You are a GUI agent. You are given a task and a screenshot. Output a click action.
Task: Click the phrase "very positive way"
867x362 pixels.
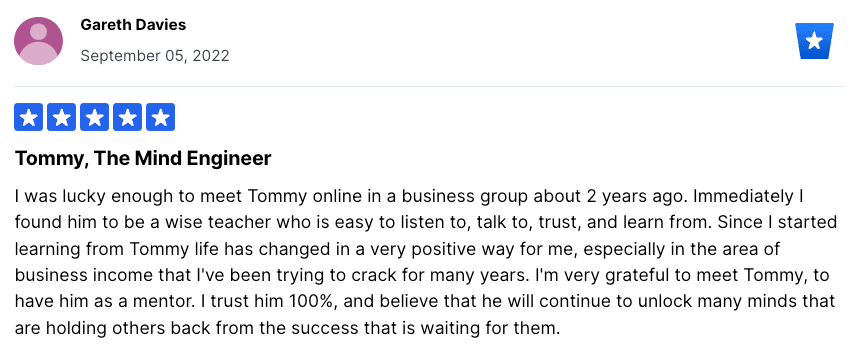tap(434, 249)
